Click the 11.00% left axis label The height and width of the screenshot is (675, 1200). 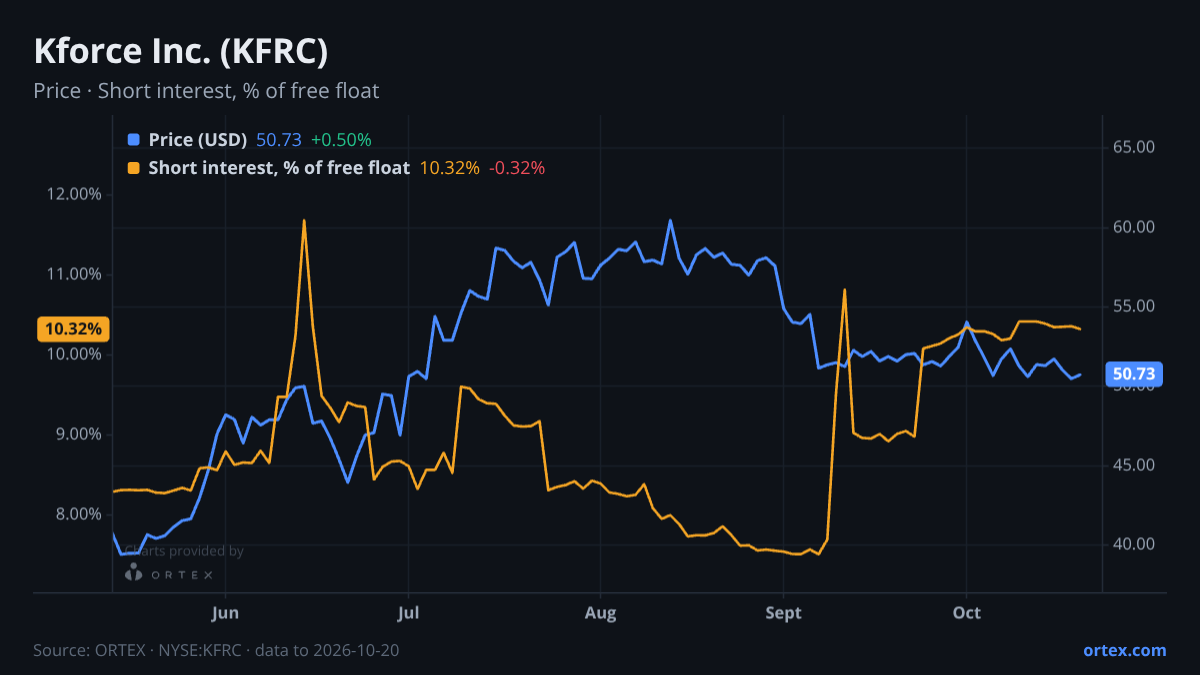73,274
